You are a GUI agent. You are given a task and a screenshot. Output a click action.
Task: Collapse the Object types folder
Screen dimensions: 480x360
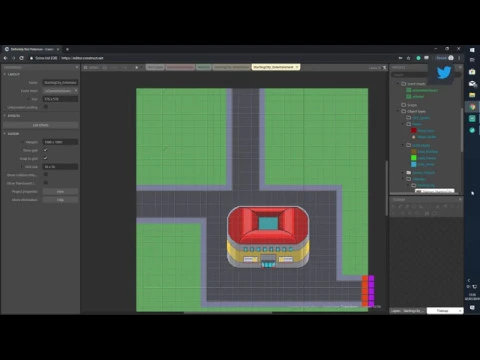click(398, 111)
